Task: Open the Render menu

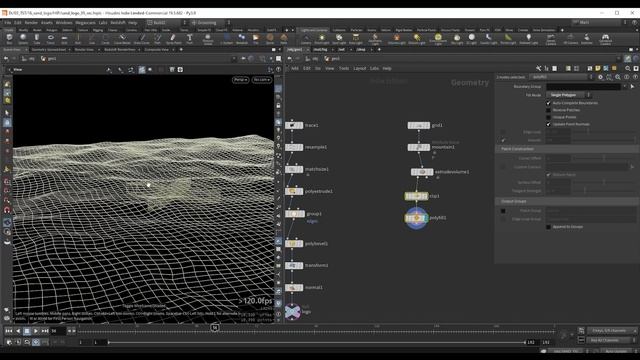Action: (x=31, y=23)
